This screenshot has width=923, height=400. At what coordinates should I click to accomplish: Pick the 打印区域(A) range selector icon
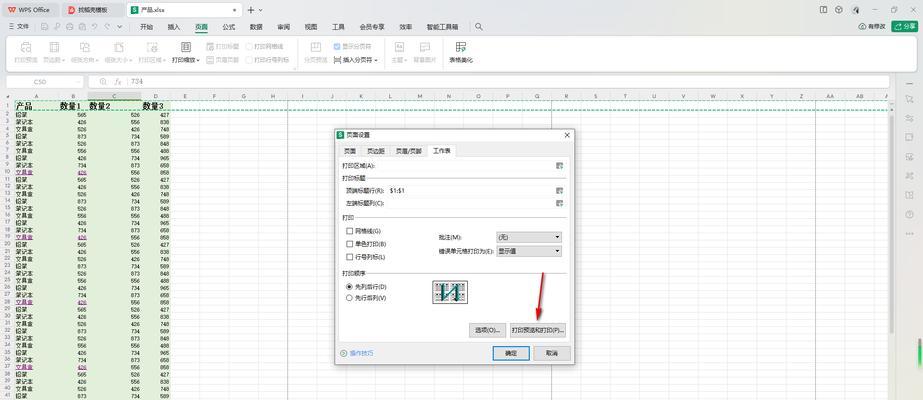560,166
